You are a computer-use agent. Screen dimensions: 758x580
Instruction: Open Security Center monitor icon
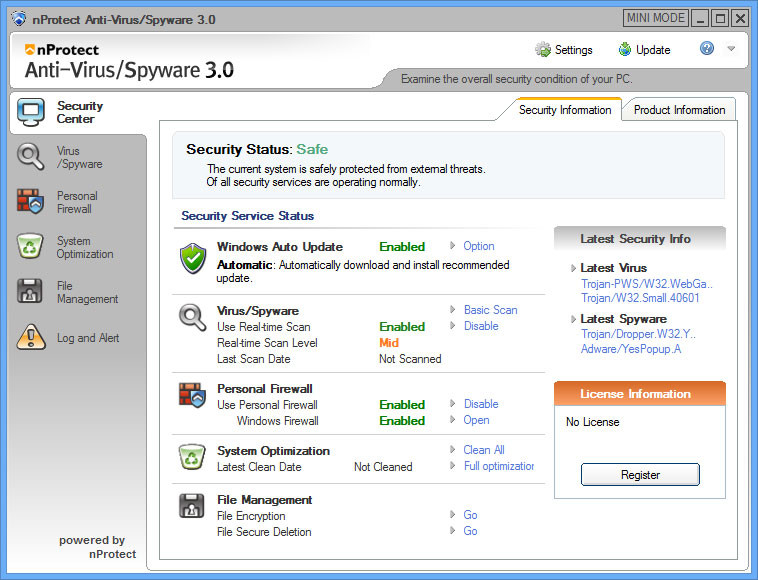(x=31, y=112)
